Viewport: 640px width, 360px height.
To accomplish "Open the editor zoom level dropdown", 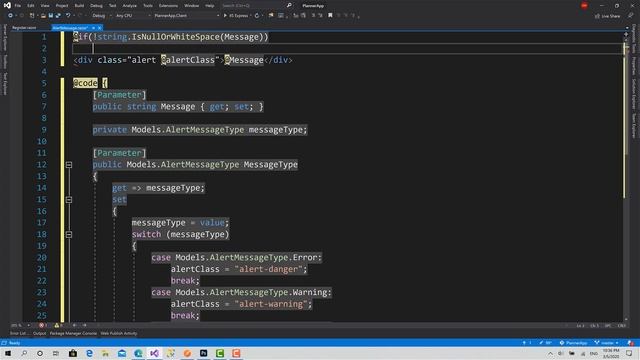I will click(x=20, y=325).
